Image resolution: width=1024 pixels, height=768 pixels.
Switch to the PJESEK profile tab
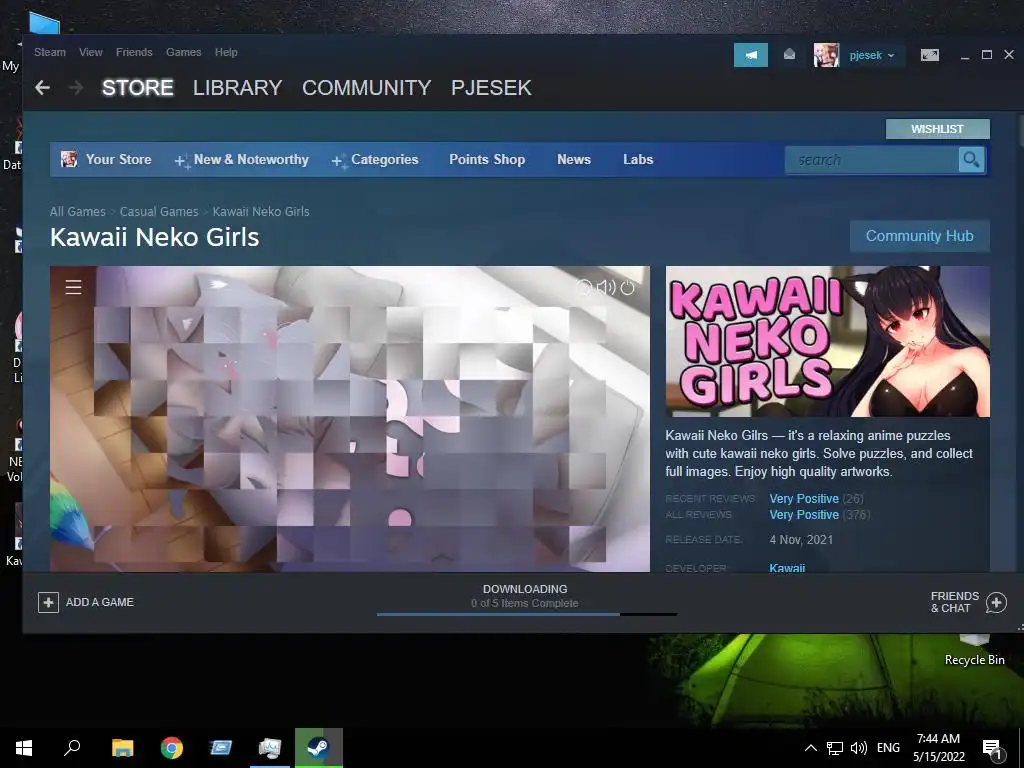(x=491, y=88)
